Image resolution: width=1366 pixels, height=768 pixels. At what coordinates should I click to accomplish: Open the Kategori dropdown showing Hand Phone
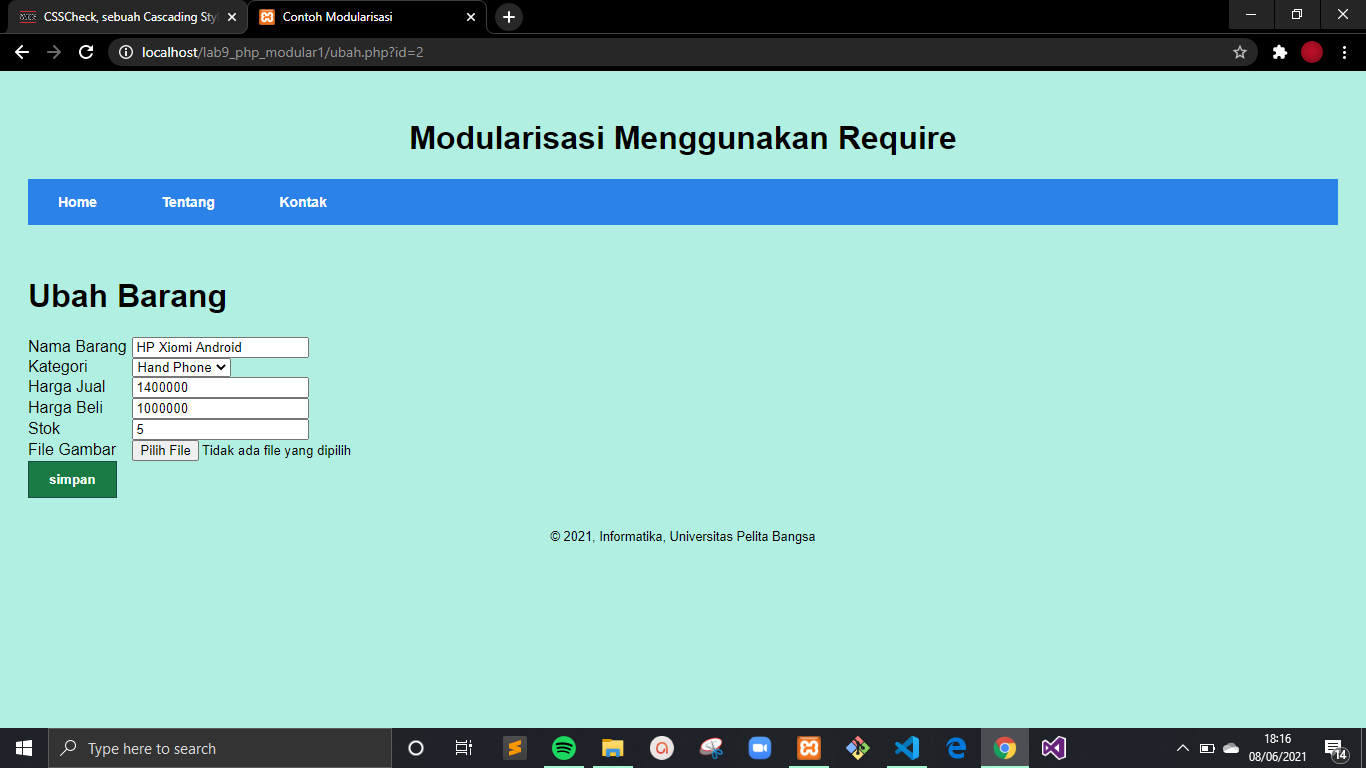181,367
